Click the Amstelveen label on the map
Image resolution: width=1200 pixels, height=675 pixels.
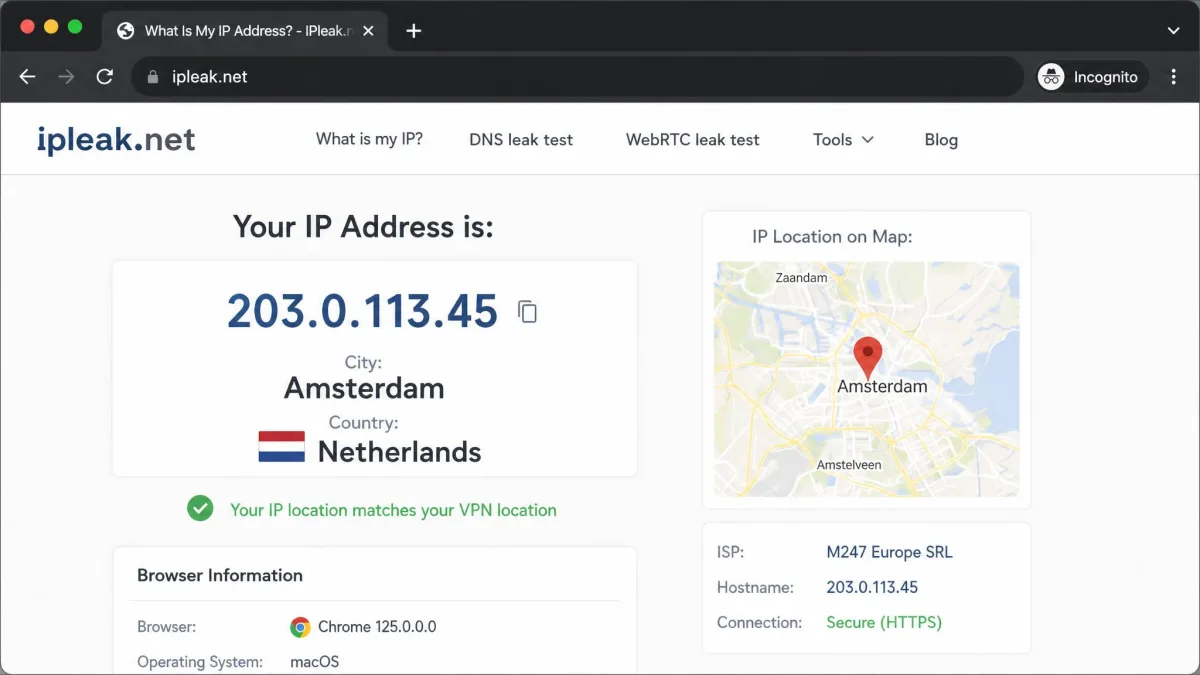849,465
